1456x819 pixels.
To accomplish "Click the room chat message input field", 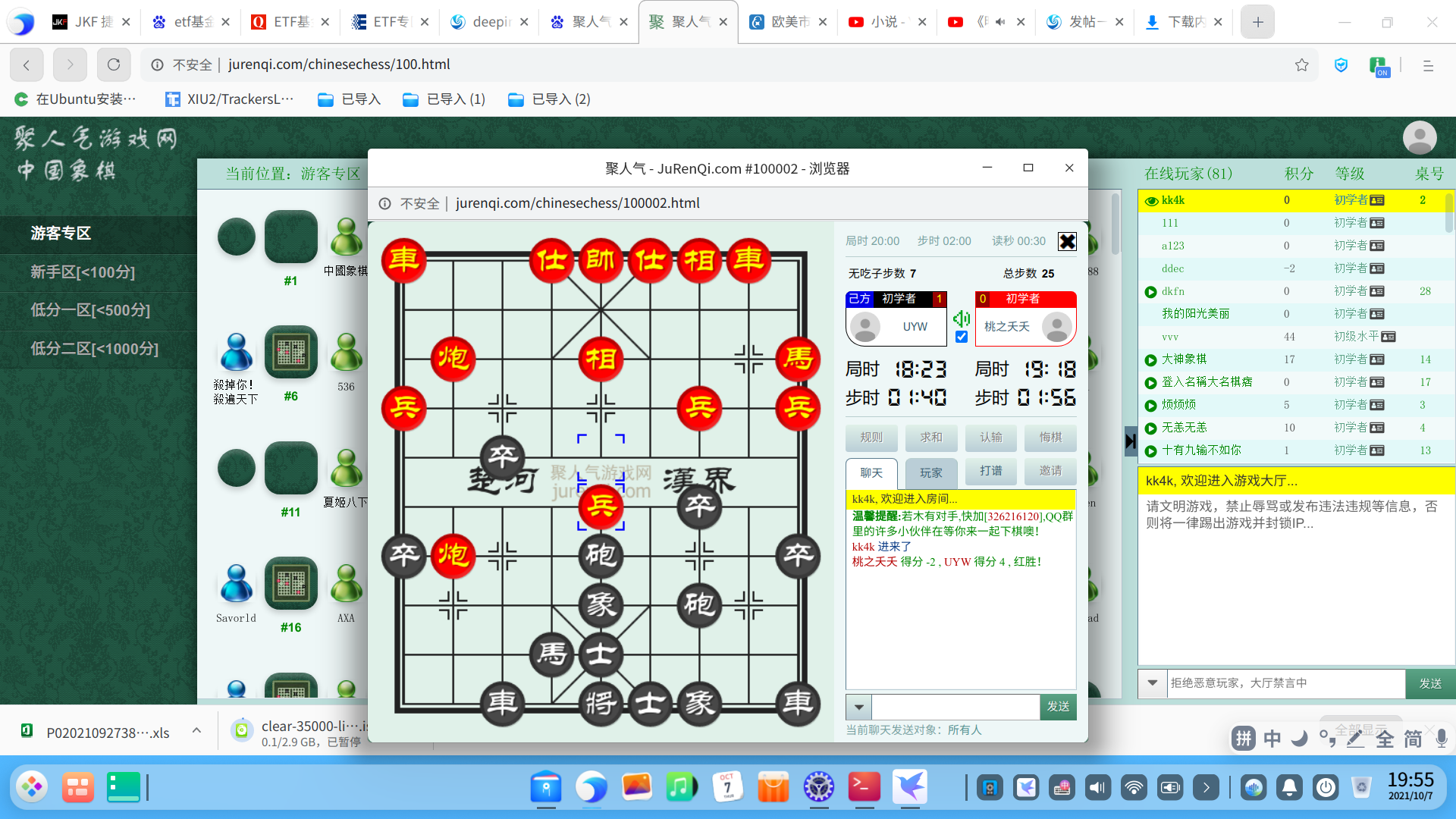I will pos(955,707).
